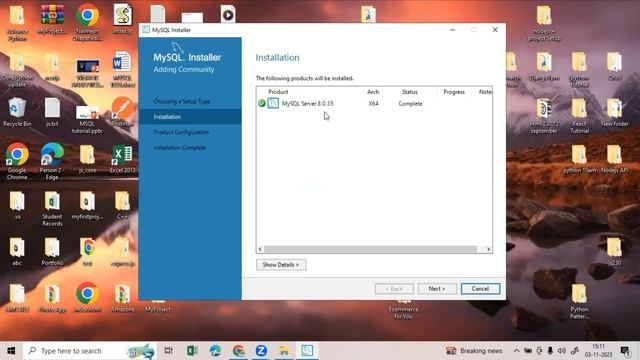Select the js.txt file on desktop
Screen dimensions: 640x360
52,112
